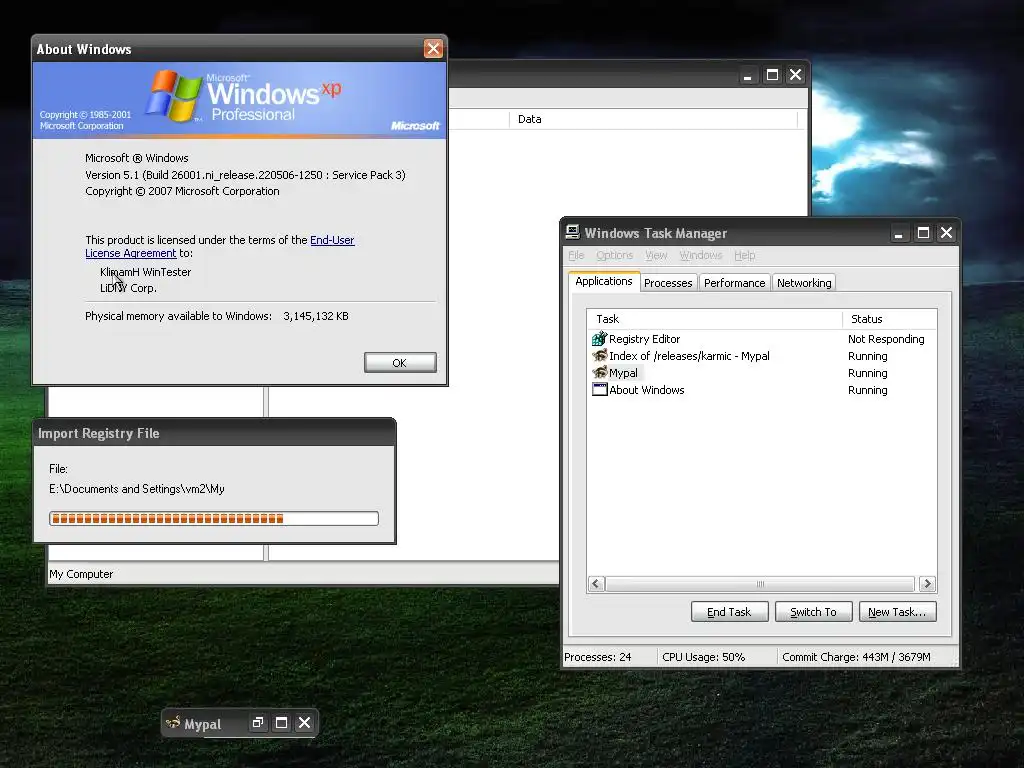Restore the minimized Mypal window
The height and width of the screenshot is (768, 1024).
pyautogui.click(x=258, y=723)
